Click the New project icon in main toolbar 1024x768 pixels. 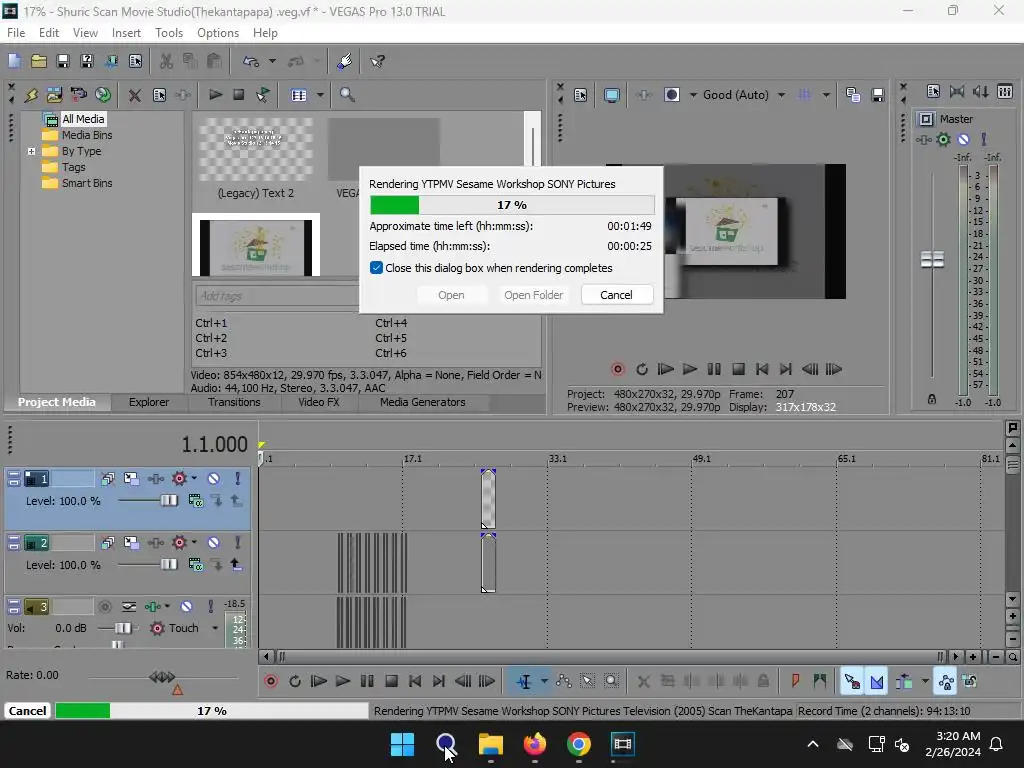tap(14, 61)
